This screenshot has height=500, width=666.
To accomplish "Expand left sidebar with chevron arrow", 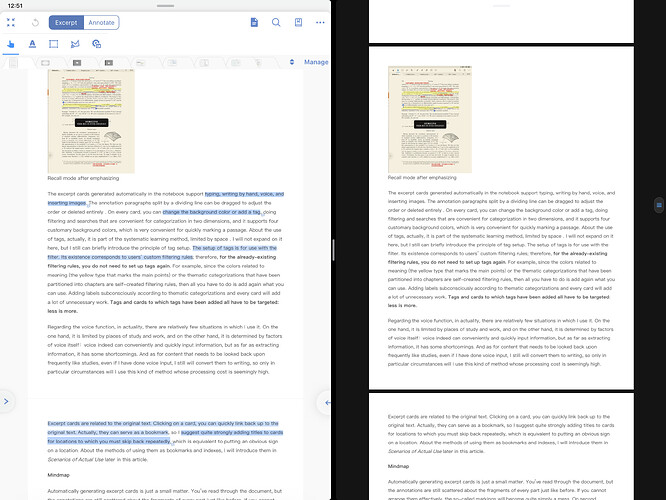I will (x=6, y=401).
